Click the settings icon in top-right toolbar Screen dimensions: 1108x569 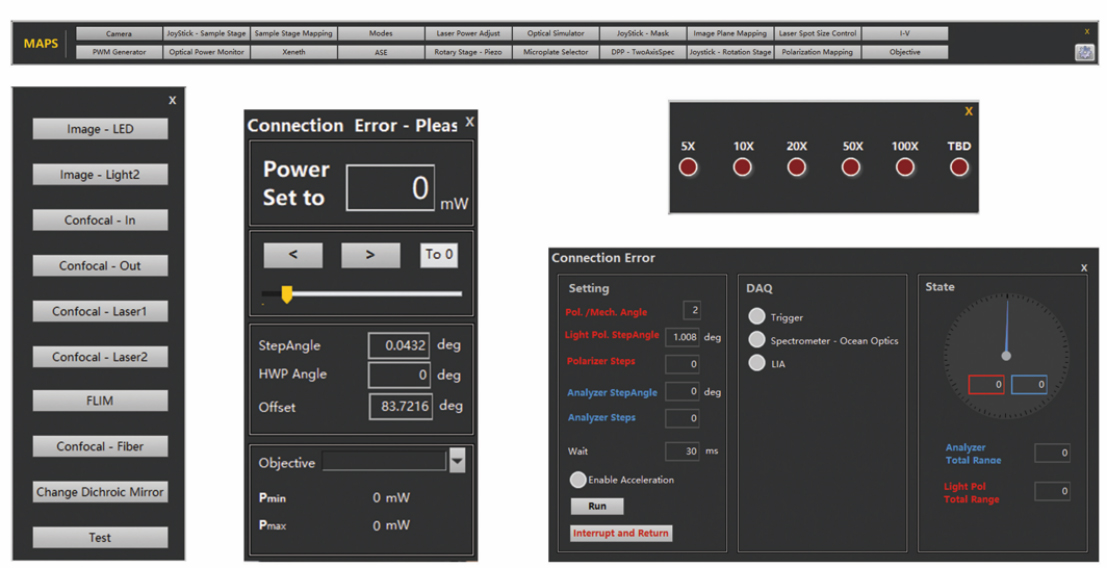tap(1084, 52)
